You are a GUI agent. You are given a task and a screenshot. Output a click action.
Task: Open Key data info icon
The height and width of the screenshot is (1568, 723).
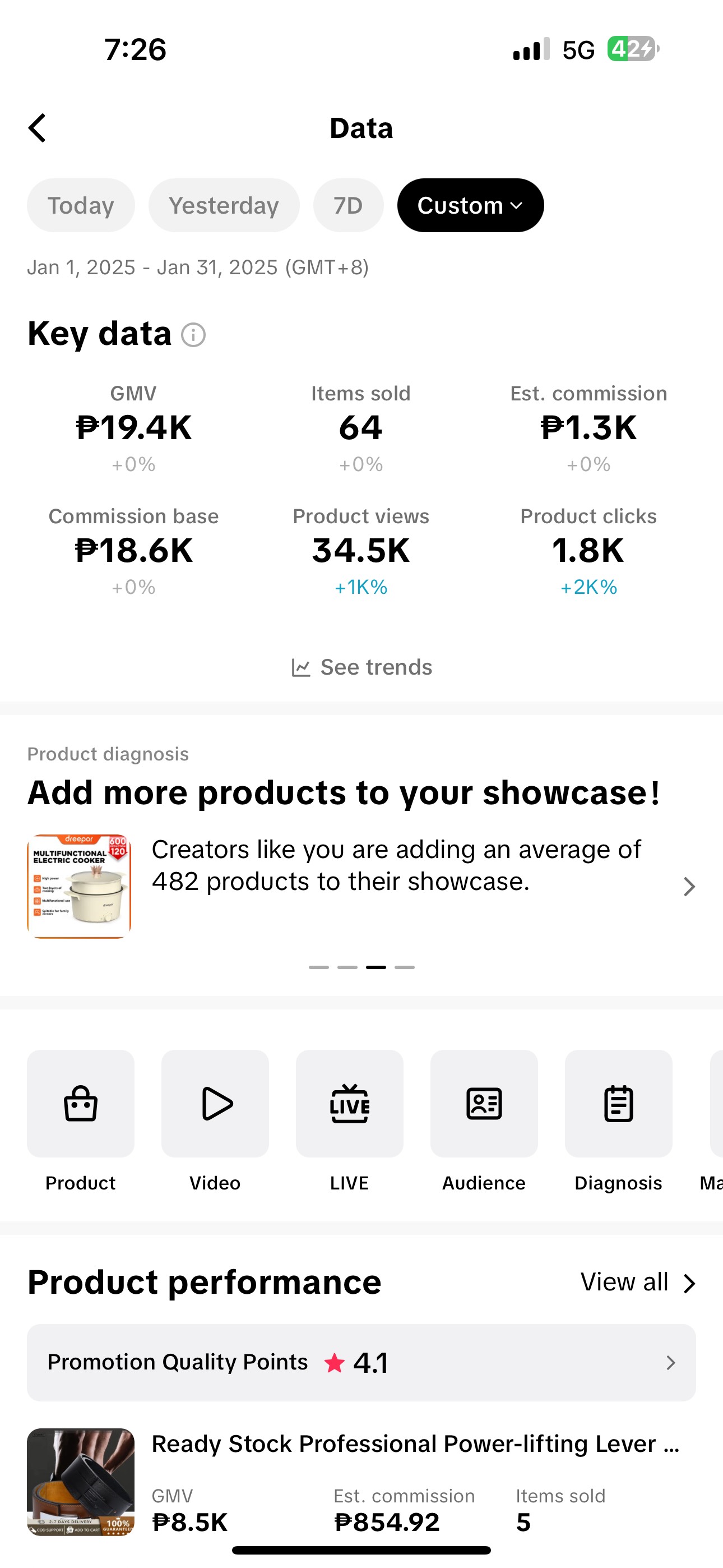pos(193,335)
